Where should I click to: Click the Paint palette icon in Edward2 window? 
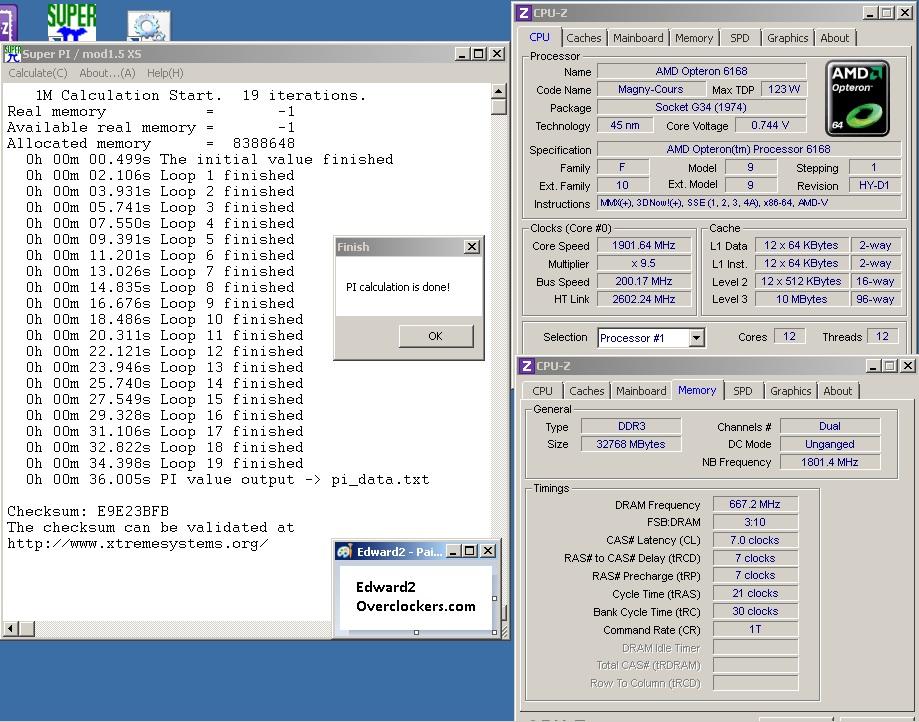344,551
